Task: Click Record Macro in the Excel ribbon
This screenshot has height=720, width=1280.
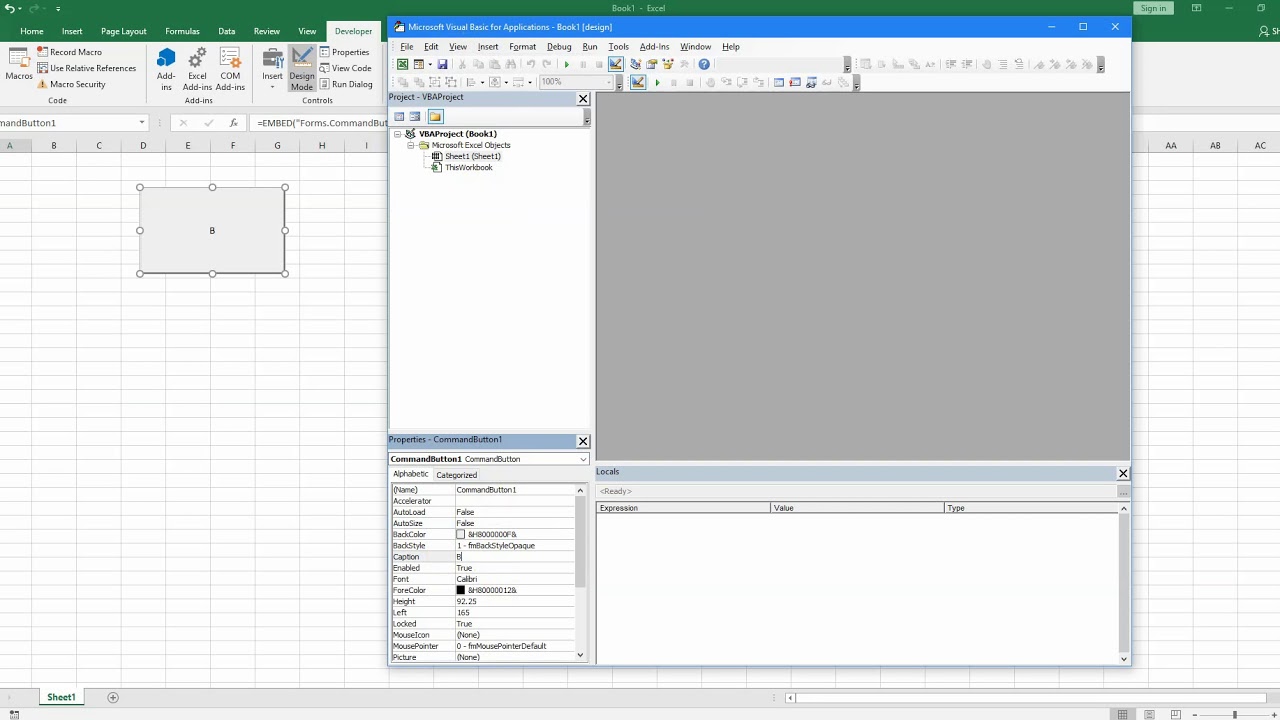Action: (x=69, y=52)
